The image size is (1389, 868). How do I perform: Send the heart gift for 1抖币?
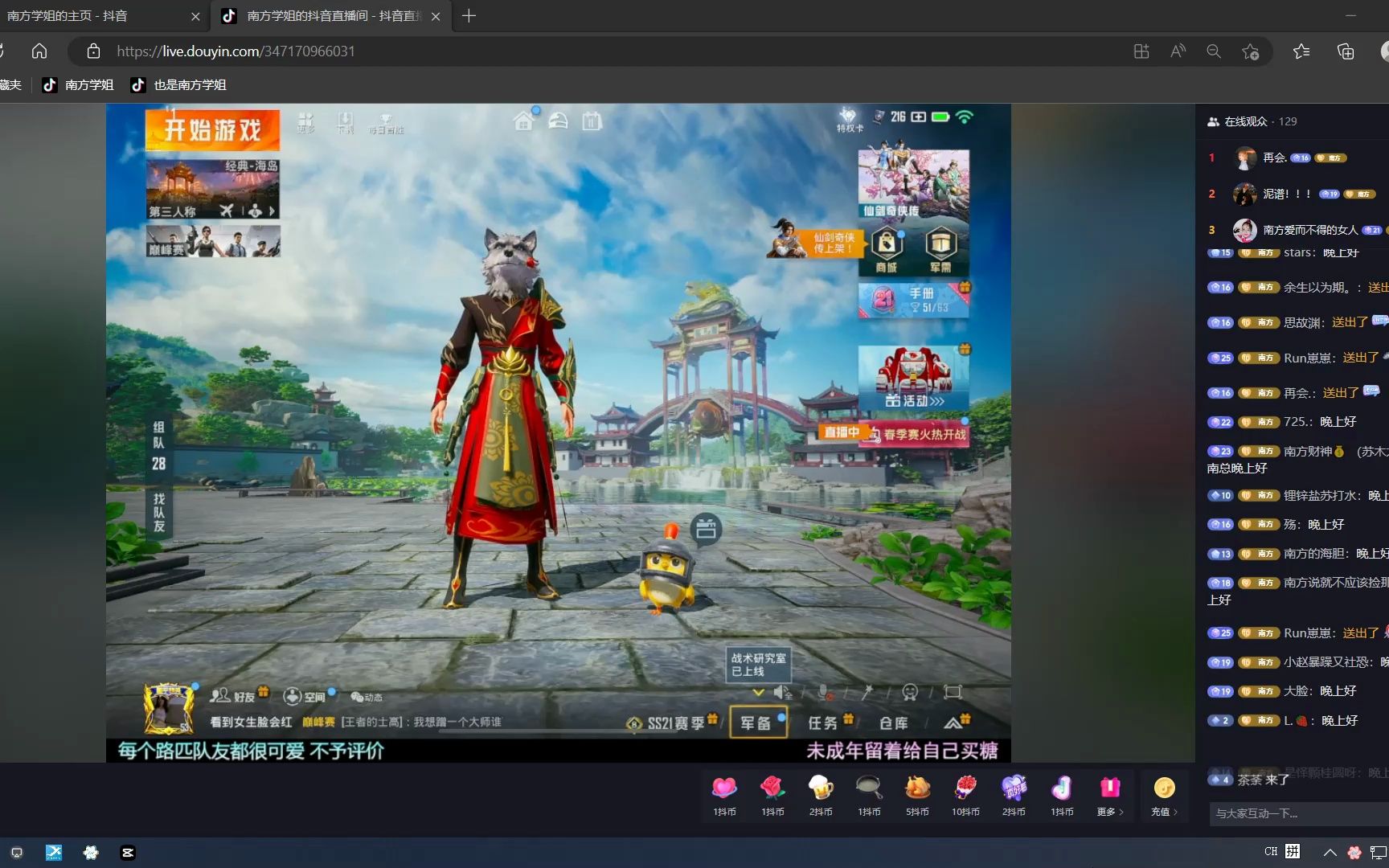click(x=724, y=795)
